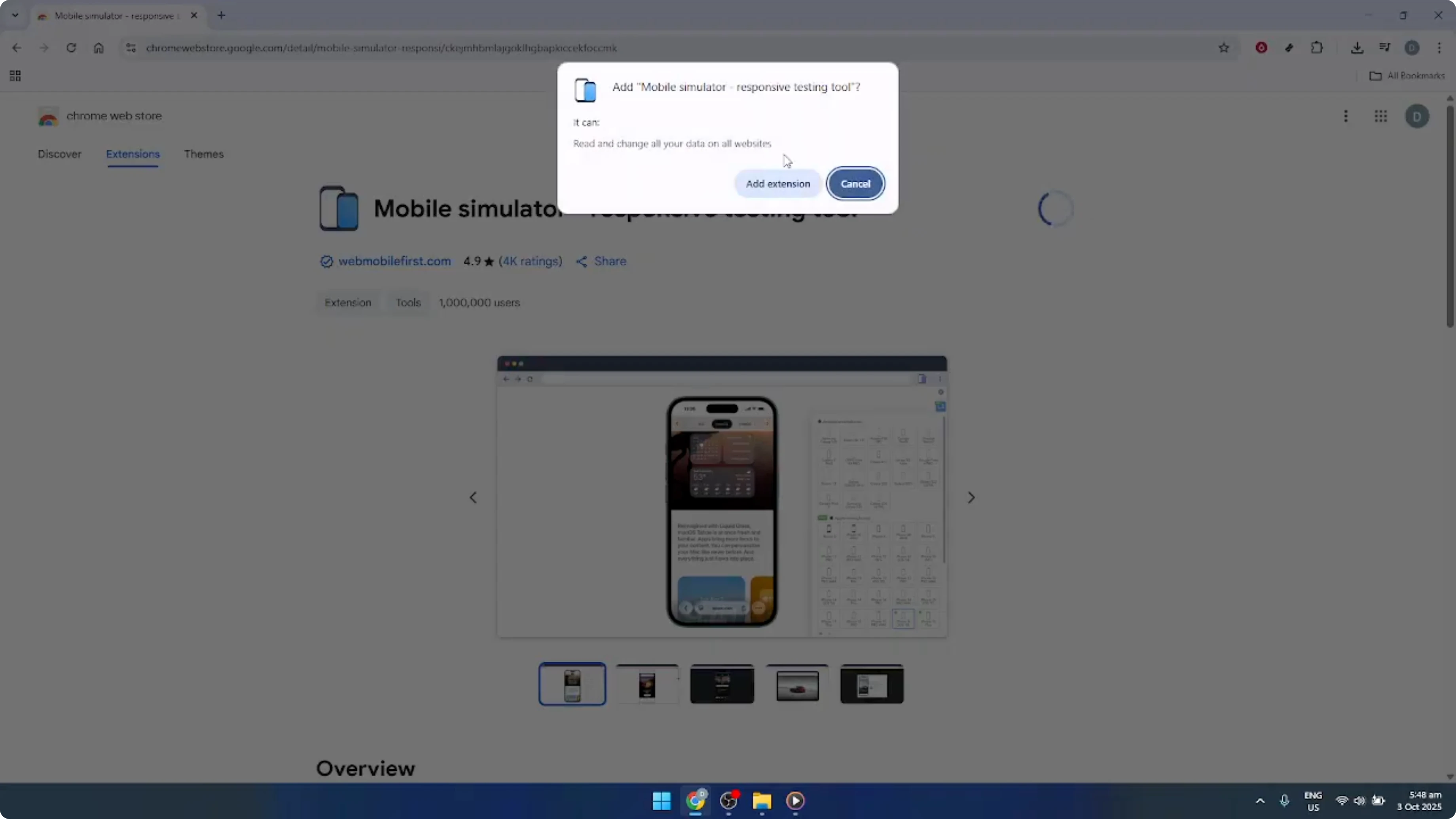Click the Add extension button

click(778, 183)
